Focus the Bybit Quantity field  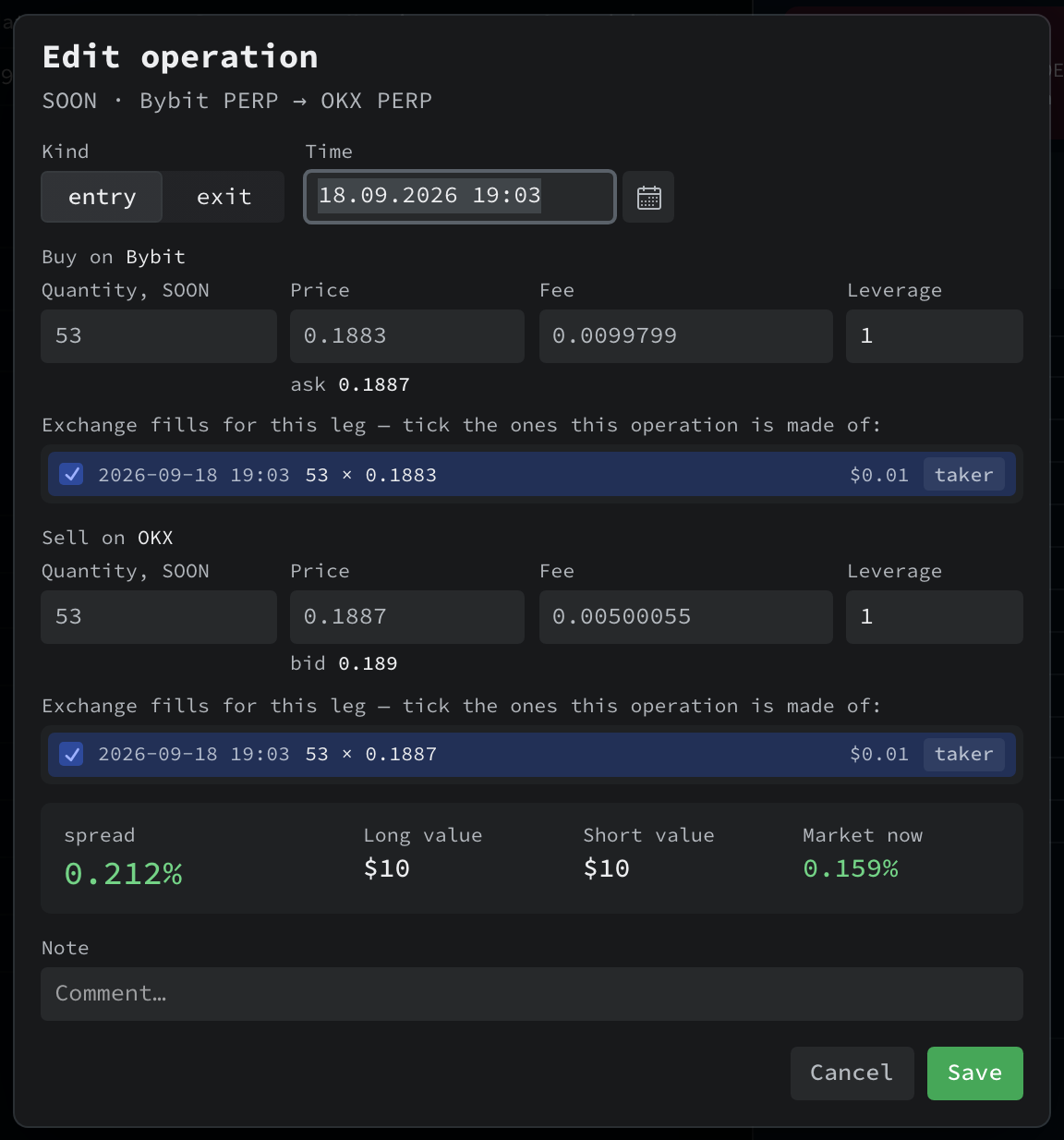point(159,336)
